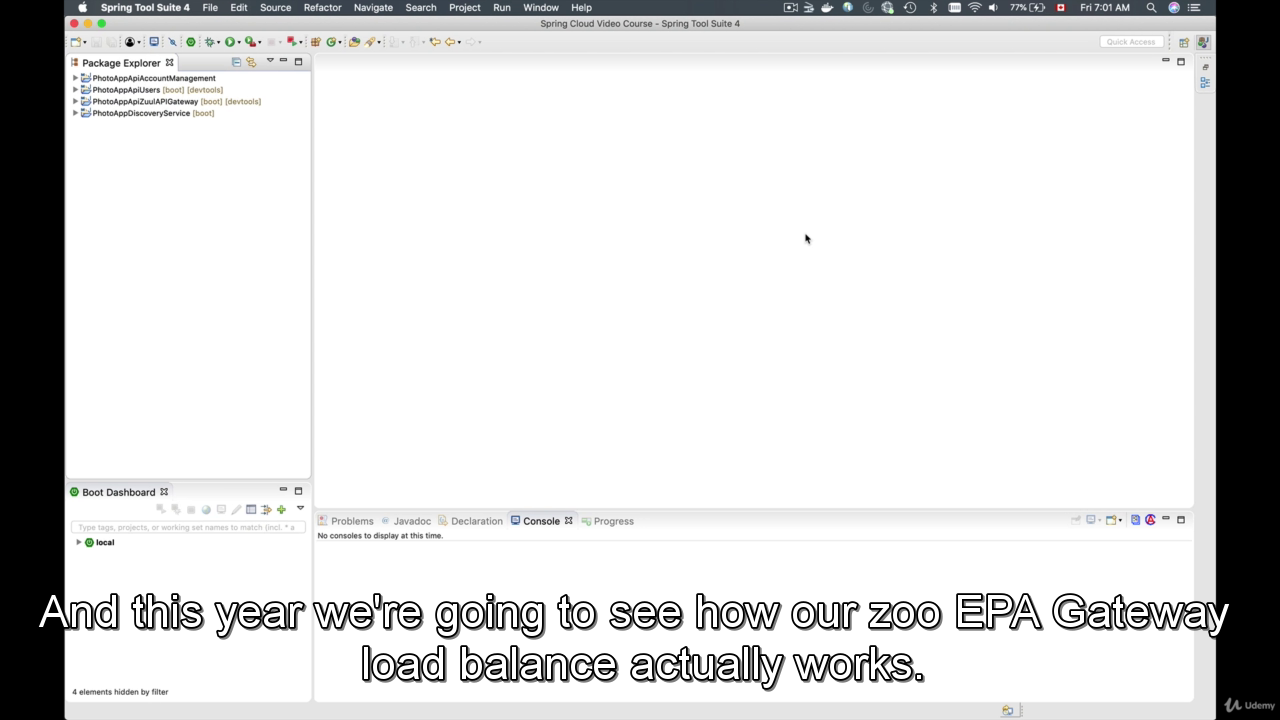Expand the local node in Boot Dashboard
This screenshot has height=720, width=1280.
[x=79, y=542]
